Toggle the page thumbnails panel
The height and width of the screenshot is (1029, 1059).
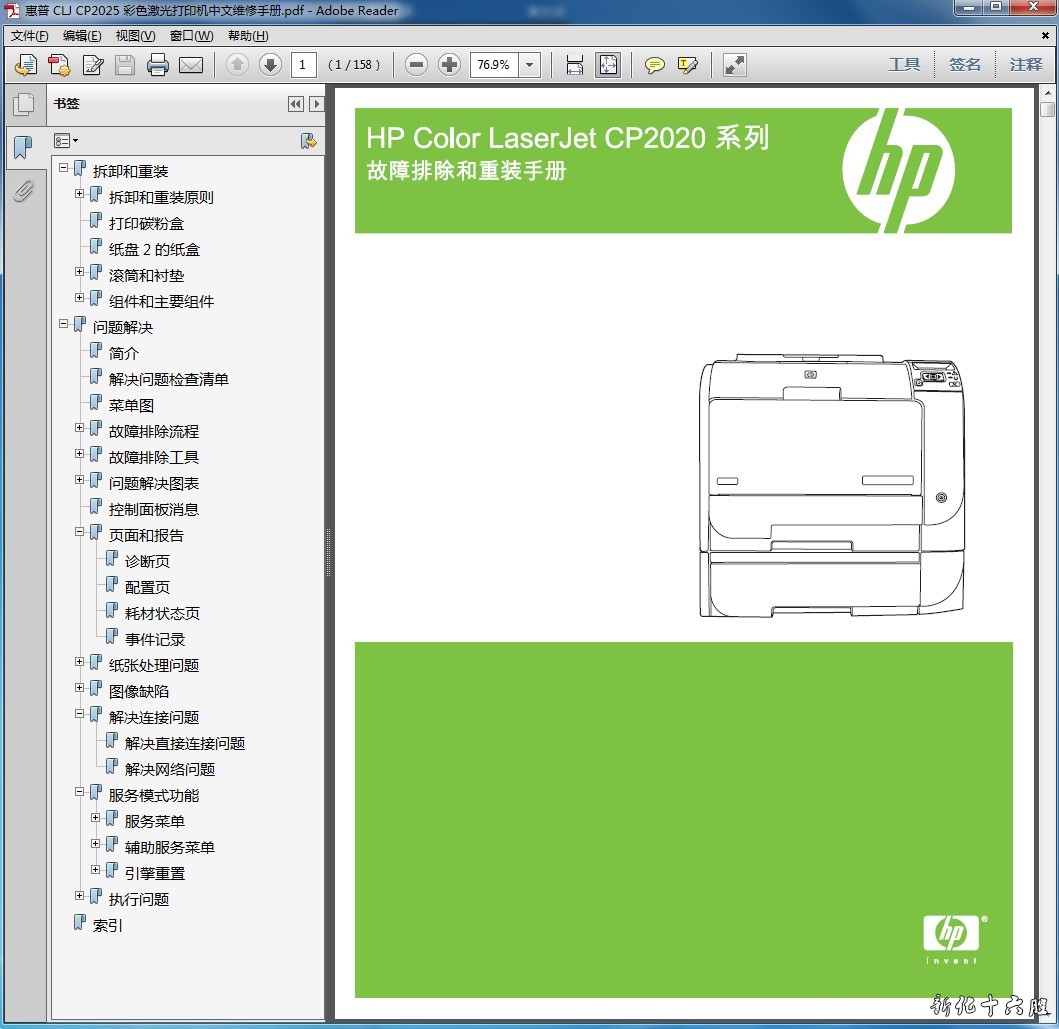(23, 104)
